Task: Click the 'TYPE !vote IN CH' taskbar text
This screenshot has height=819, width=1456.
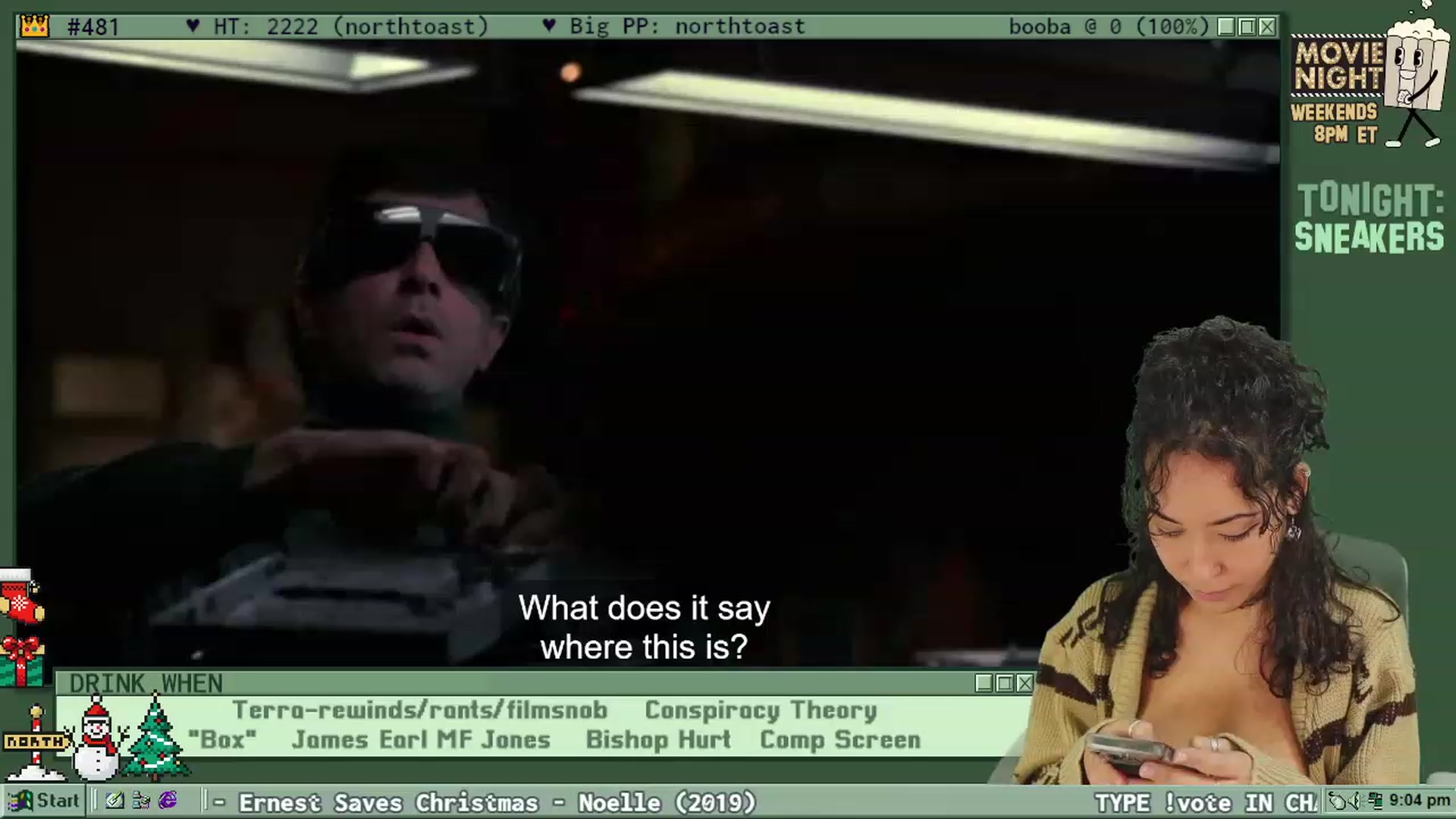Action: click(1206, 802)
